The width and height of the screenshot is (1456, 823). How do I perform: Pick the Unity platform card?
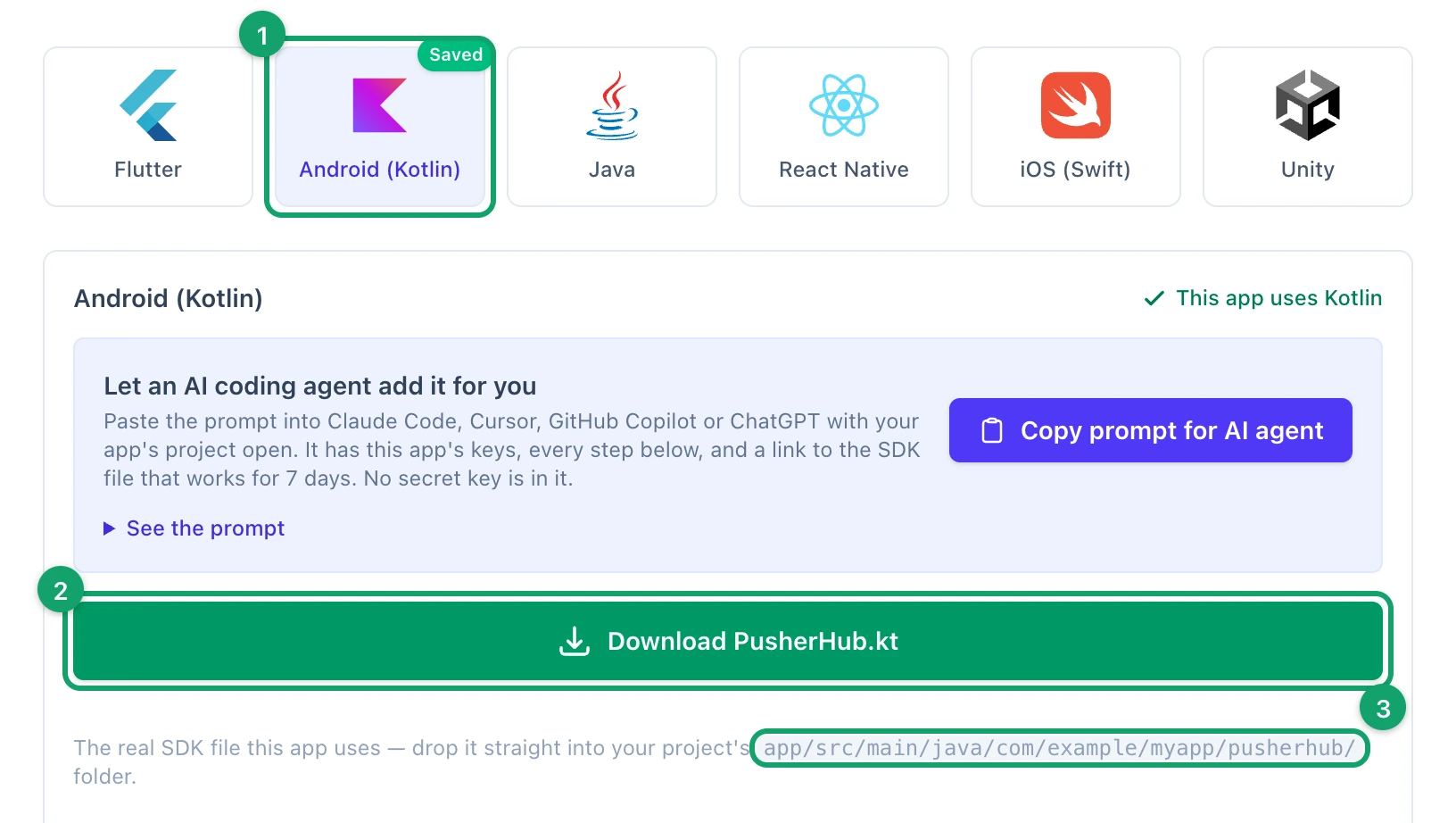1308,127
